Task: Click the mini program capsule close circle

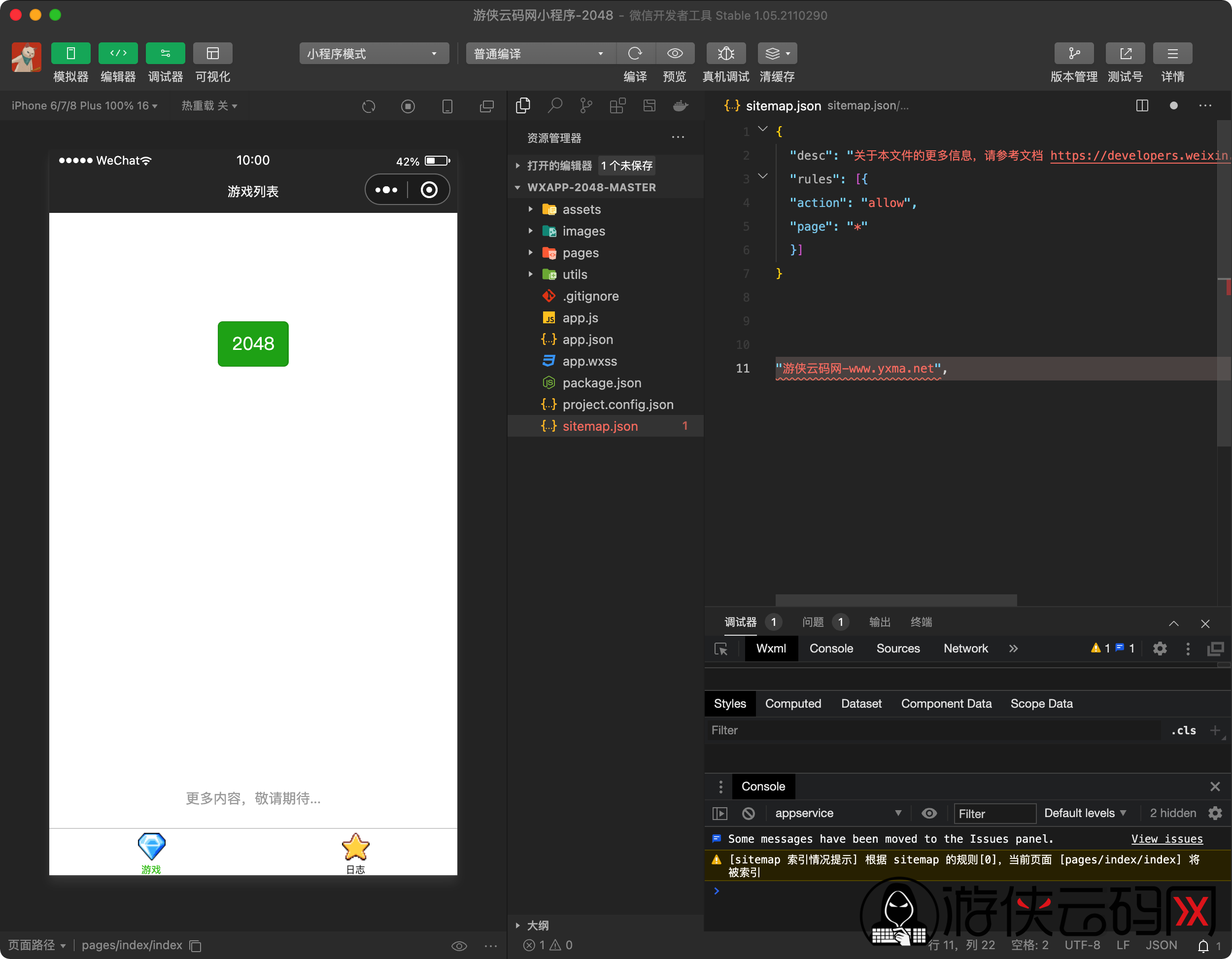Action: 429,190
